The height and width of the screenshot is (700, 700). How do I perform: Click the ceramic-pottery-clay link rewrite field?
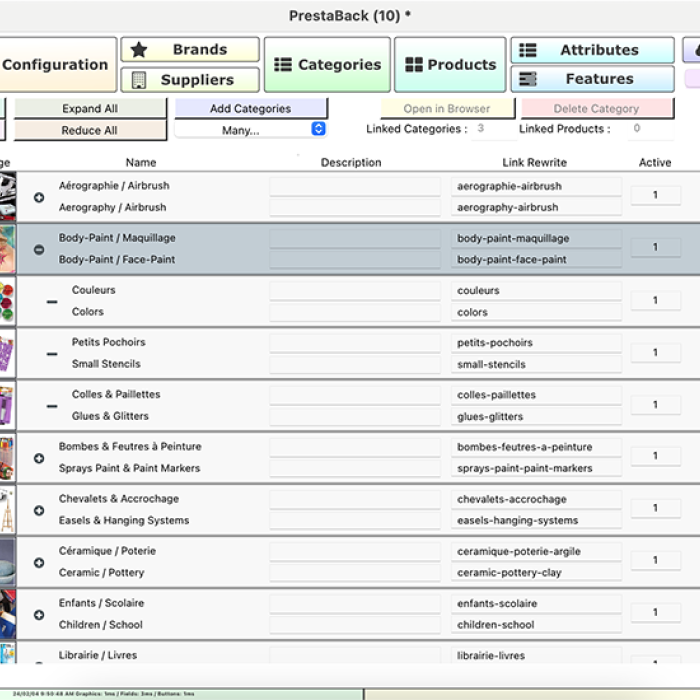point(536,573)
